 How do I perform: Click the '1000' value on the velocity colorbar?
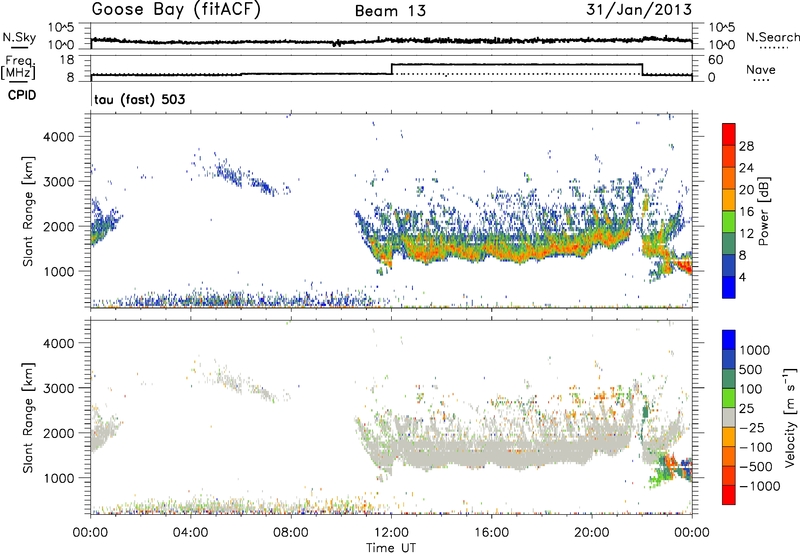[x=755, y=350]
